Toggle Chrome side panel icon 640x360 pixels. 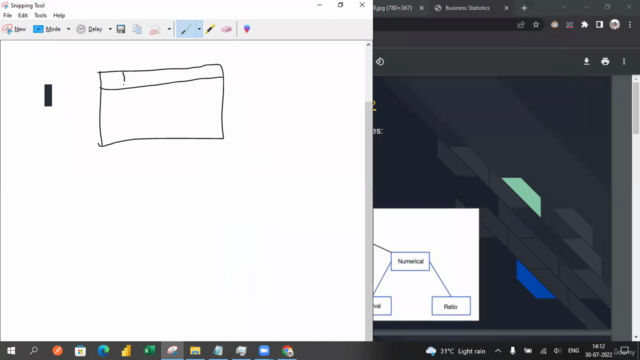600,25
